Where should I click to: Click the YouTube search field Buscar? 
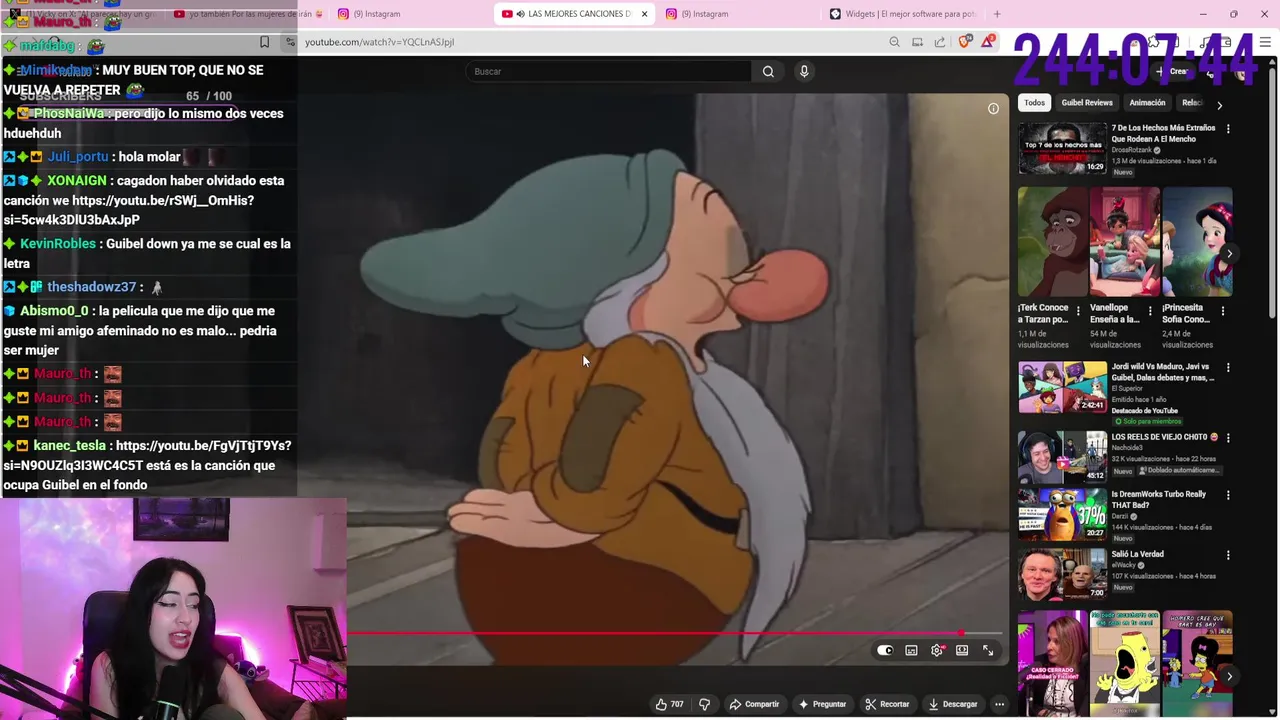pos(609,71)
